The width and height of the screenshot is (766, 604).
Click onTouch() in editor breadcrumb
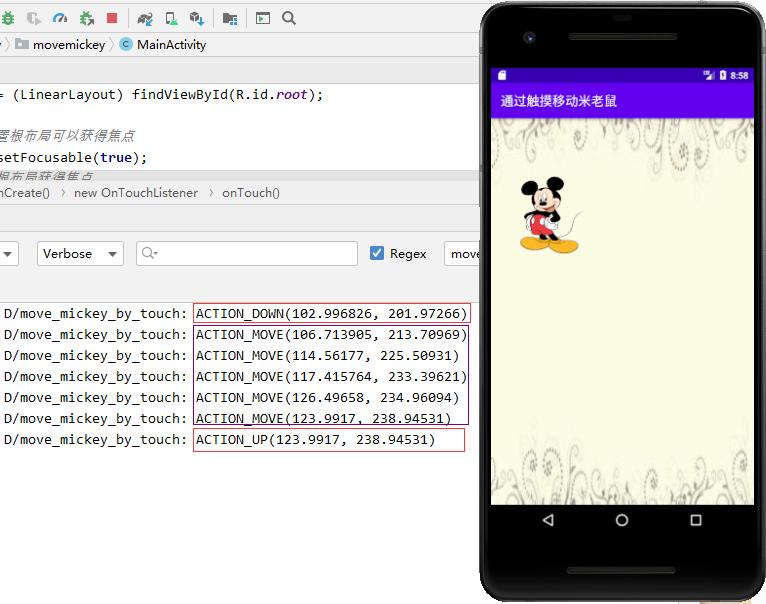coord(251,193)
